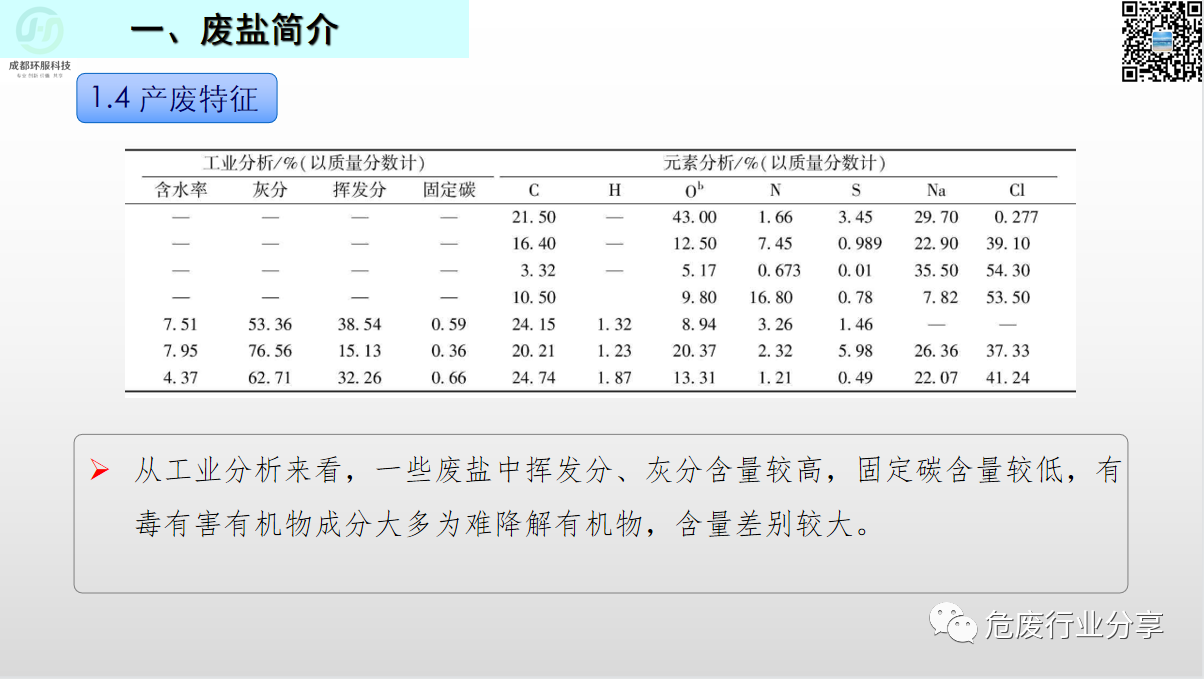This screenshot has height=679, width=1204.
Task: Select the C value 24.74
Action: [533, 379]
